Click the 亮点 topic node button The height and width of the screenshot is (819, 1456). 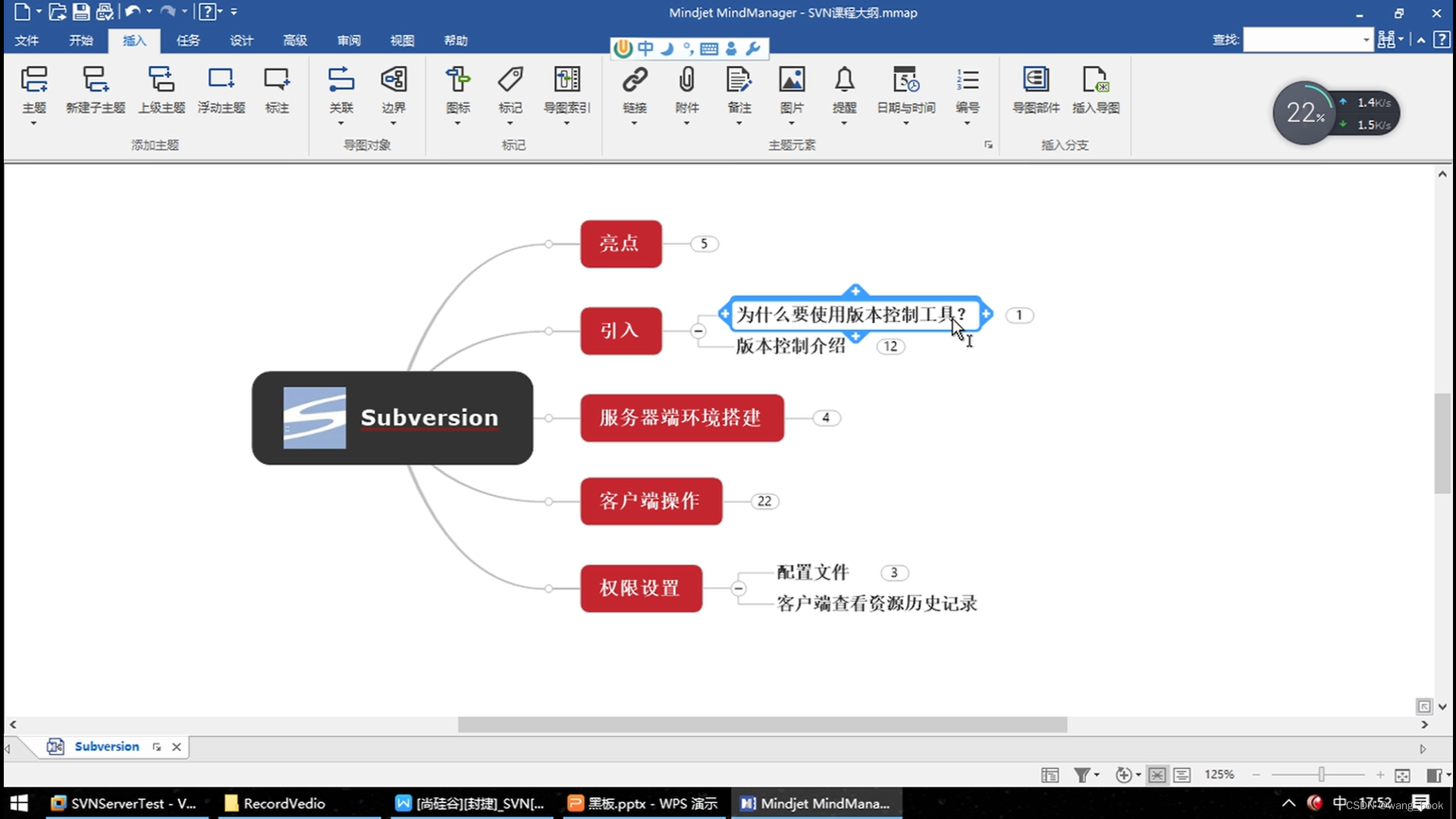click(620, 243)
